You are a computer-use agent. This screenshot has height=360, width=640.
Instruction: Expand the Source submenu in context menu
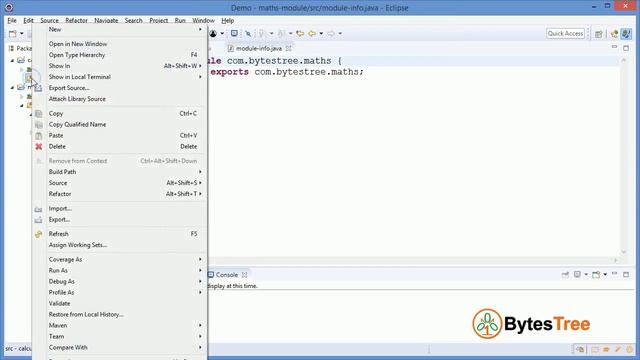coord(120,183)
